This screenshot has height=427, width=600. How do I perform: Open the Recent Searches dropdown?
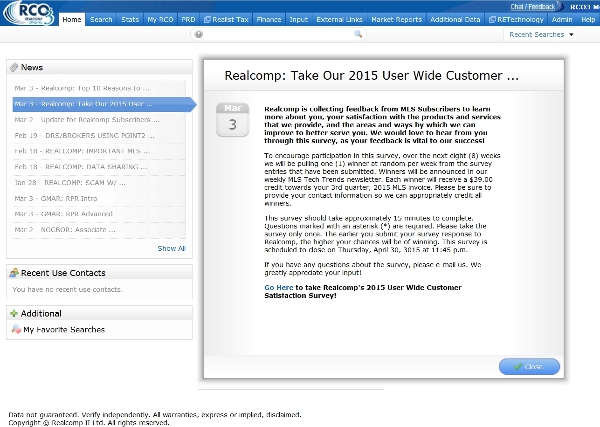(x=541, y=34)
